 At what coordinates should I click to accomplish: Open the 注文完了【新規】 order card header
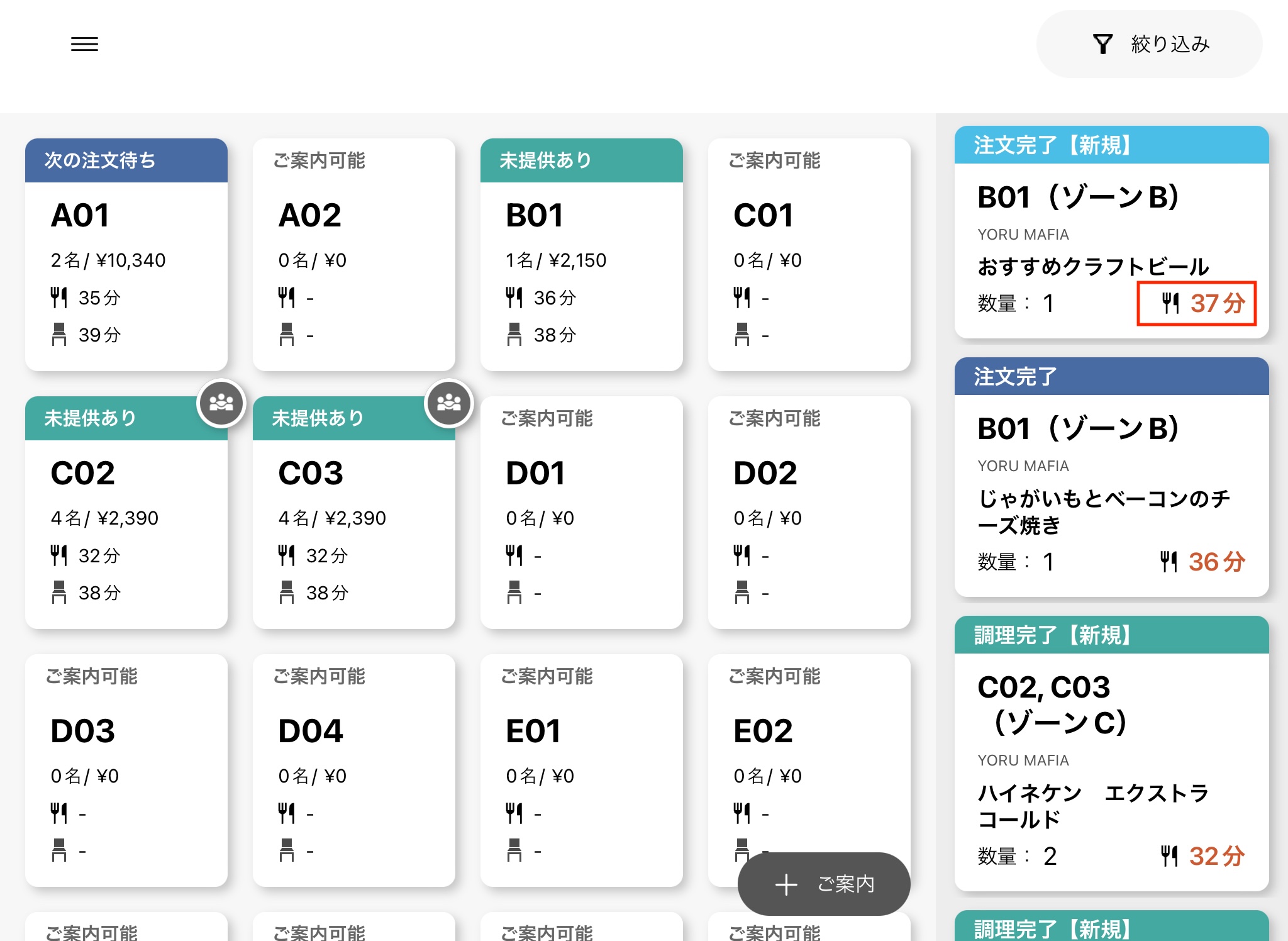1111,145
